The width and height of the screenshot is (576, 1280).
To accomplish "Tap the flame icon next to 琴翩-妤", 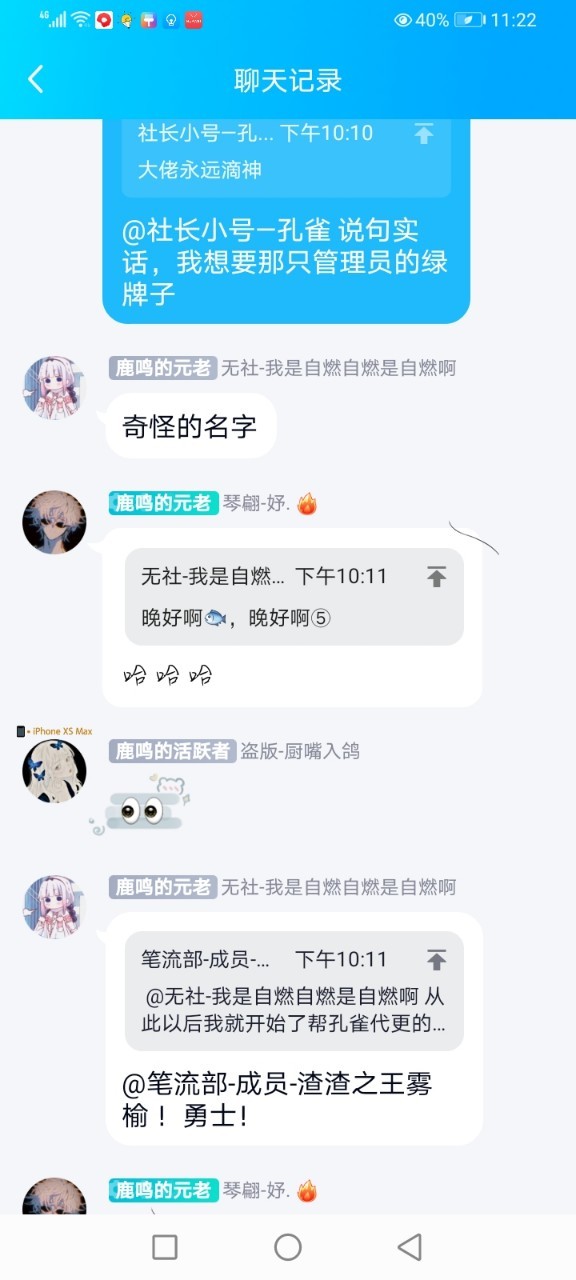I will click(x=307, y=503).
